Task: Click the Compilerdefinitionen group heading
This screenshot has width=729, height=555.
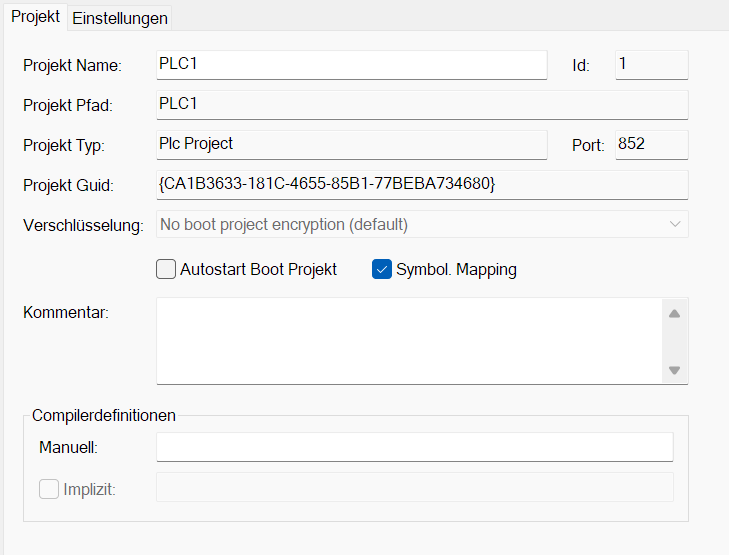Action: point(104,415)
